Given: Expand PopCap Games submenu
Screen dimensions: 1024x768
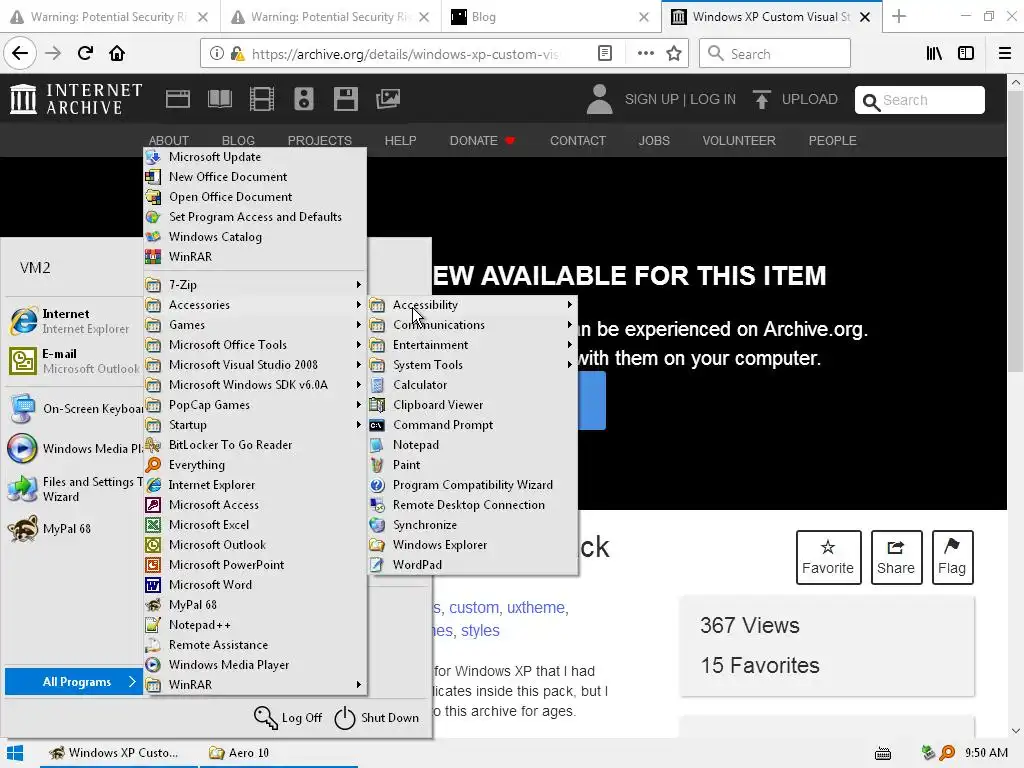Looking at the screenshot, I should click(255, 405).
